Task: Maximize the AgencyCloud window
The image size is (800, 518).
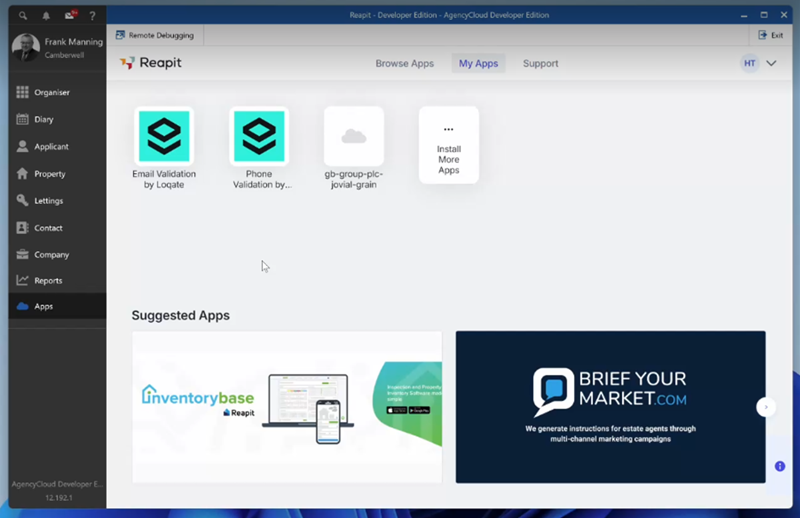Action: tap(764, 15)
